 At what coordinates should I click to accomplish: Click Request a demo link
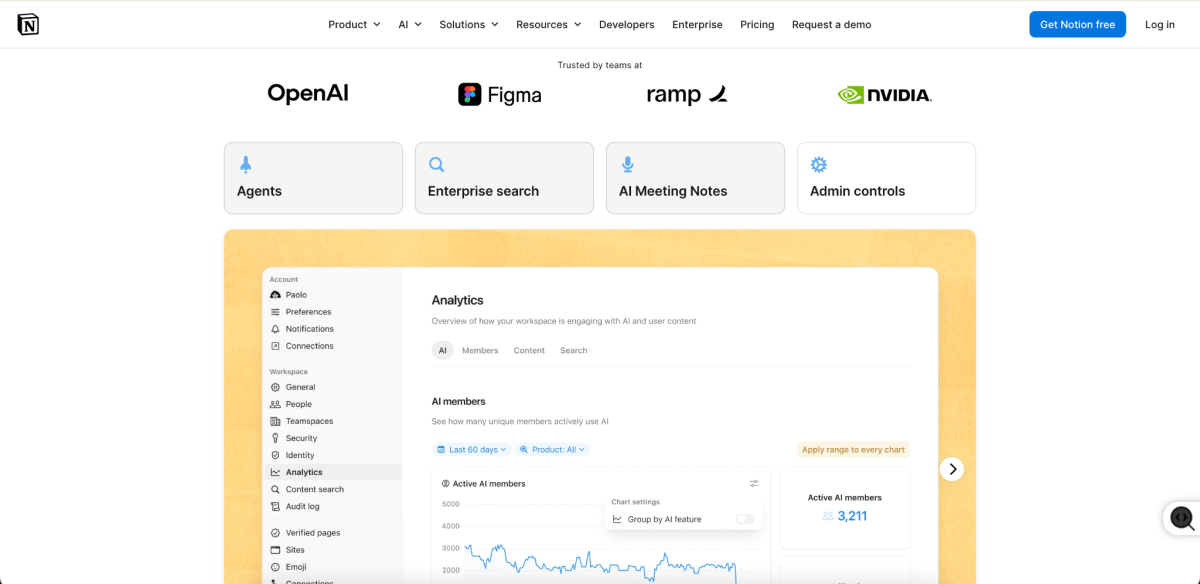coord(831,24)
